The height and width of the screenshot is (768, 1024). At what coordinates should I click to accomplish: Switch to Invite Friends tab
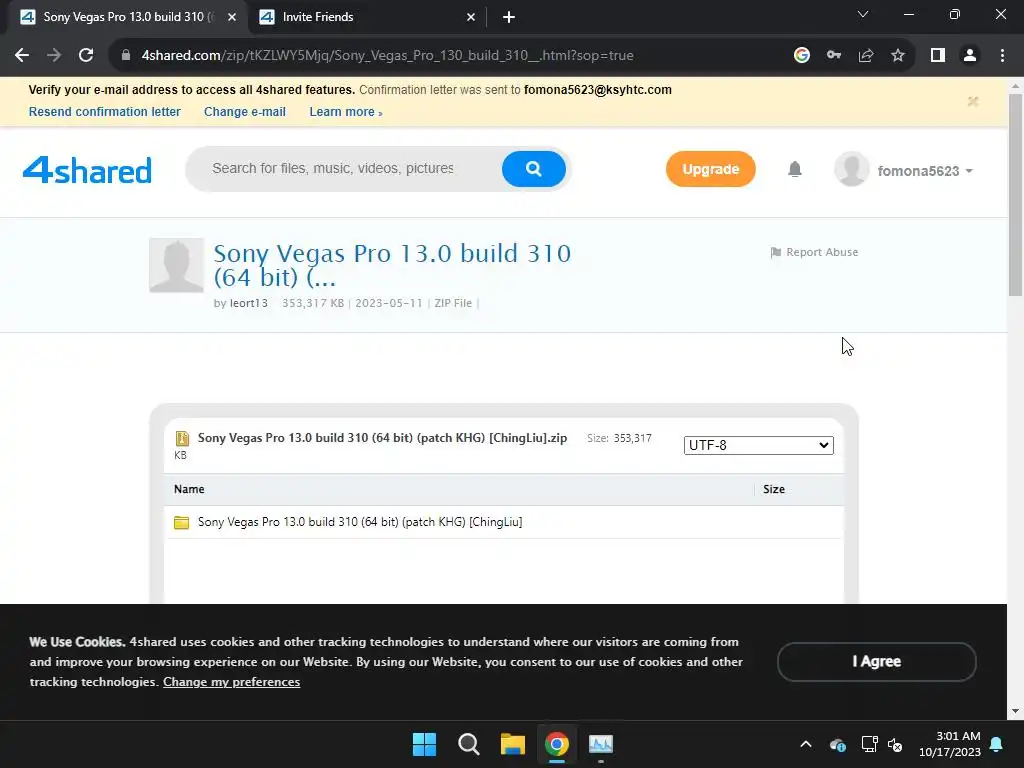pyautogui.click(x=366, y=17)
